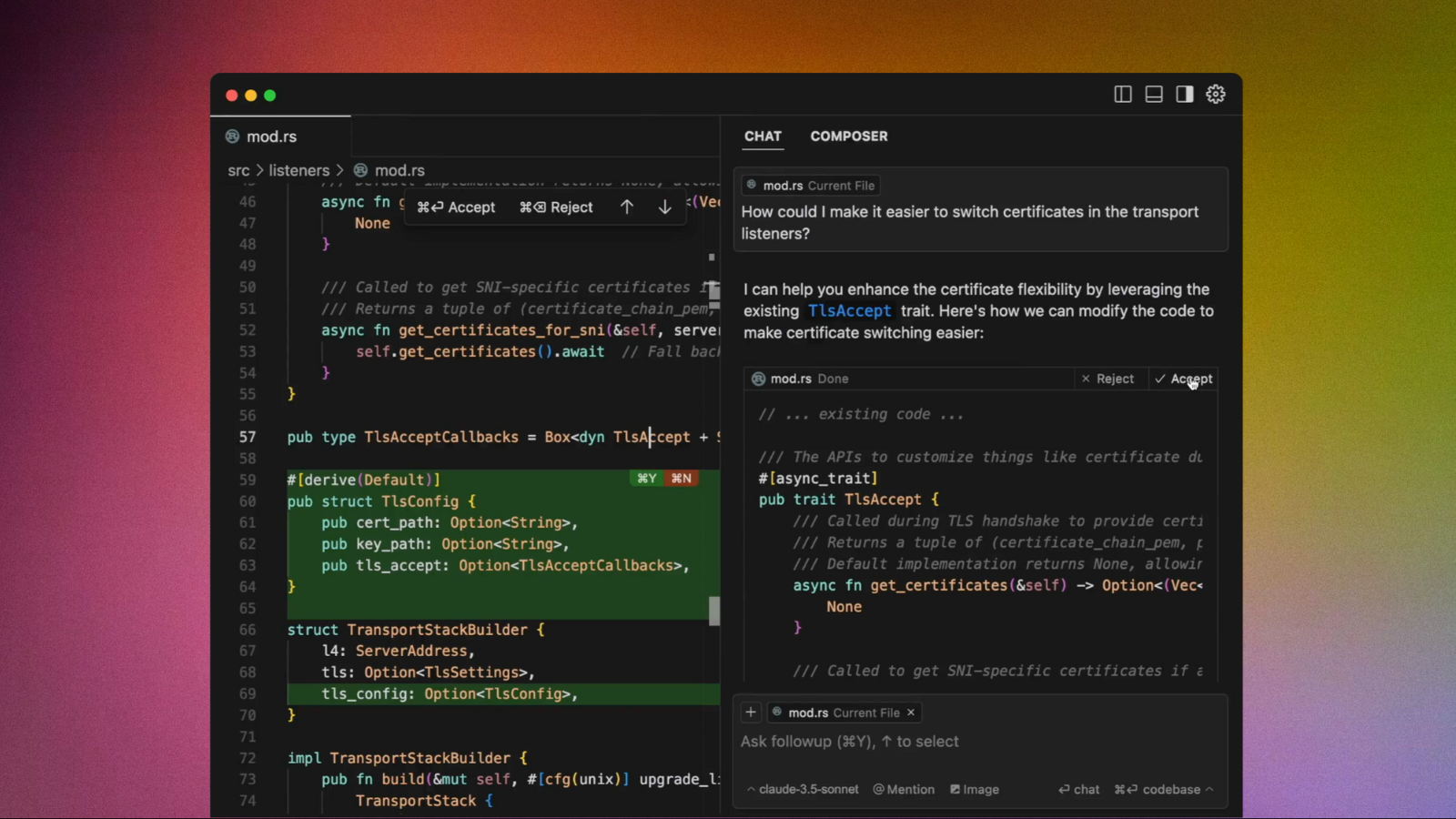Click the listeners breadcrumb

[x=299, y=170]
